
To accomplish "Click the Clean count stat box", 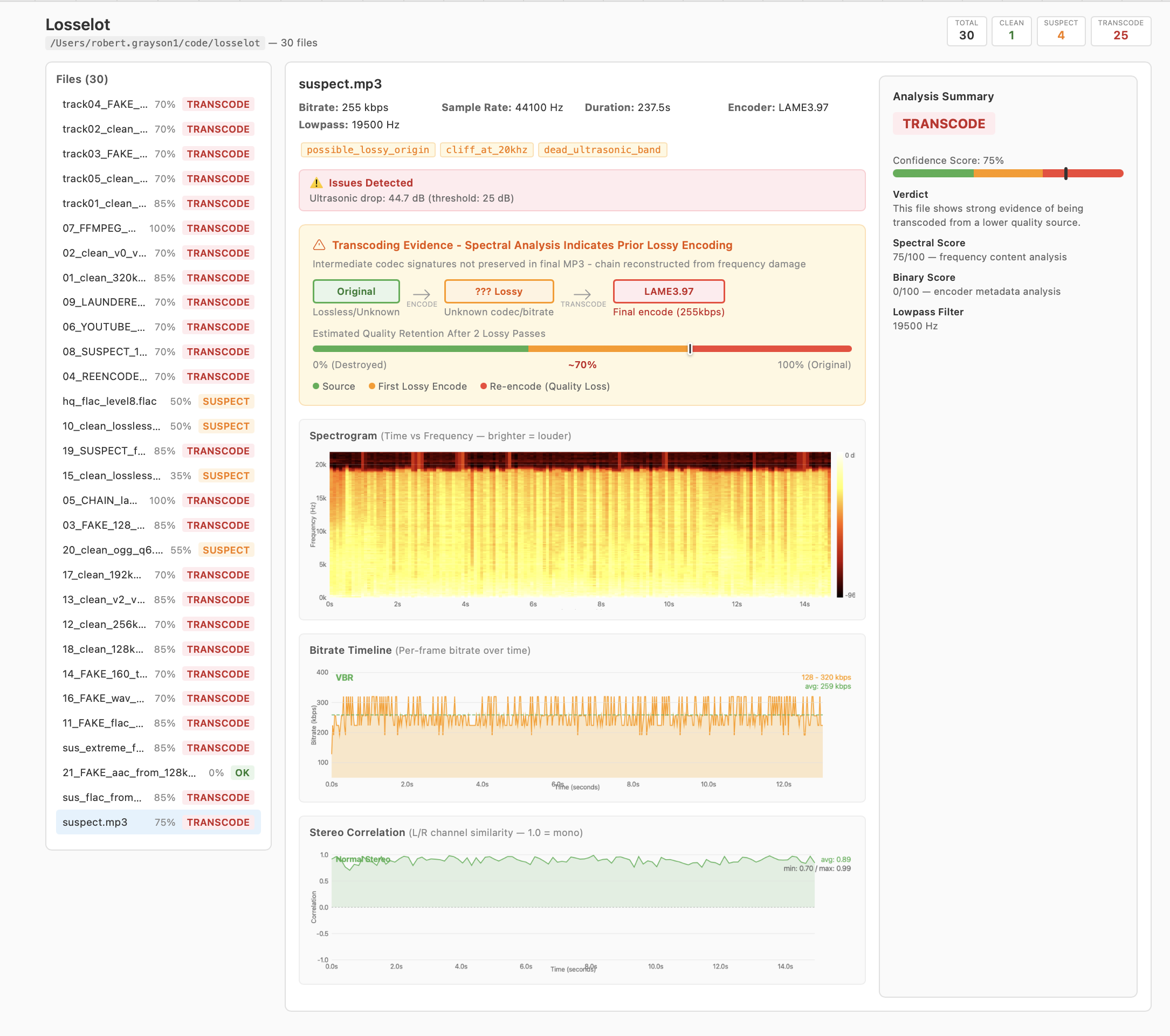I will pos(1011,31).
